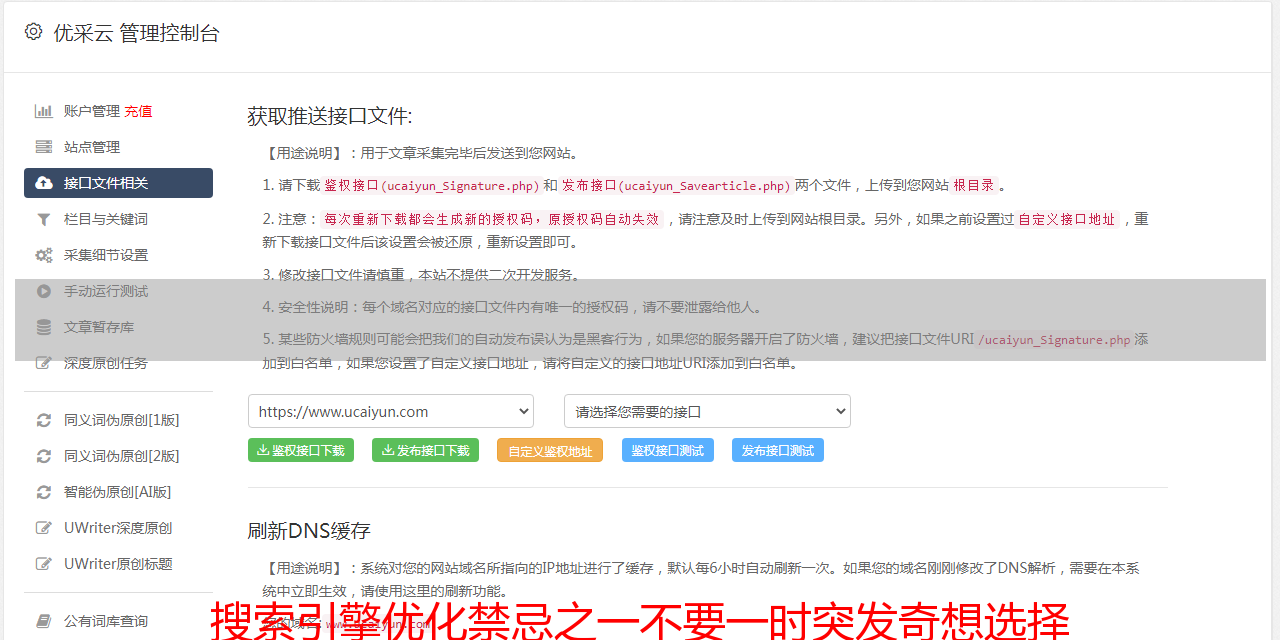Click the refresh icon for 同义词伪原创[2版]
Screen dimensions: 1280x640
pyautogui.click(x=44, y=456)
